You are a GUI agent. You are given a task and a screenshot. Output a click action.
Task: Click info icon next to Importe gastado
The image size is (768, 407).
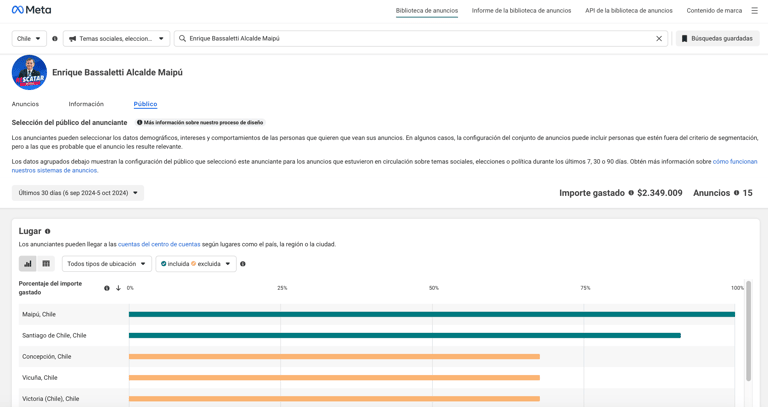point(631,193)
